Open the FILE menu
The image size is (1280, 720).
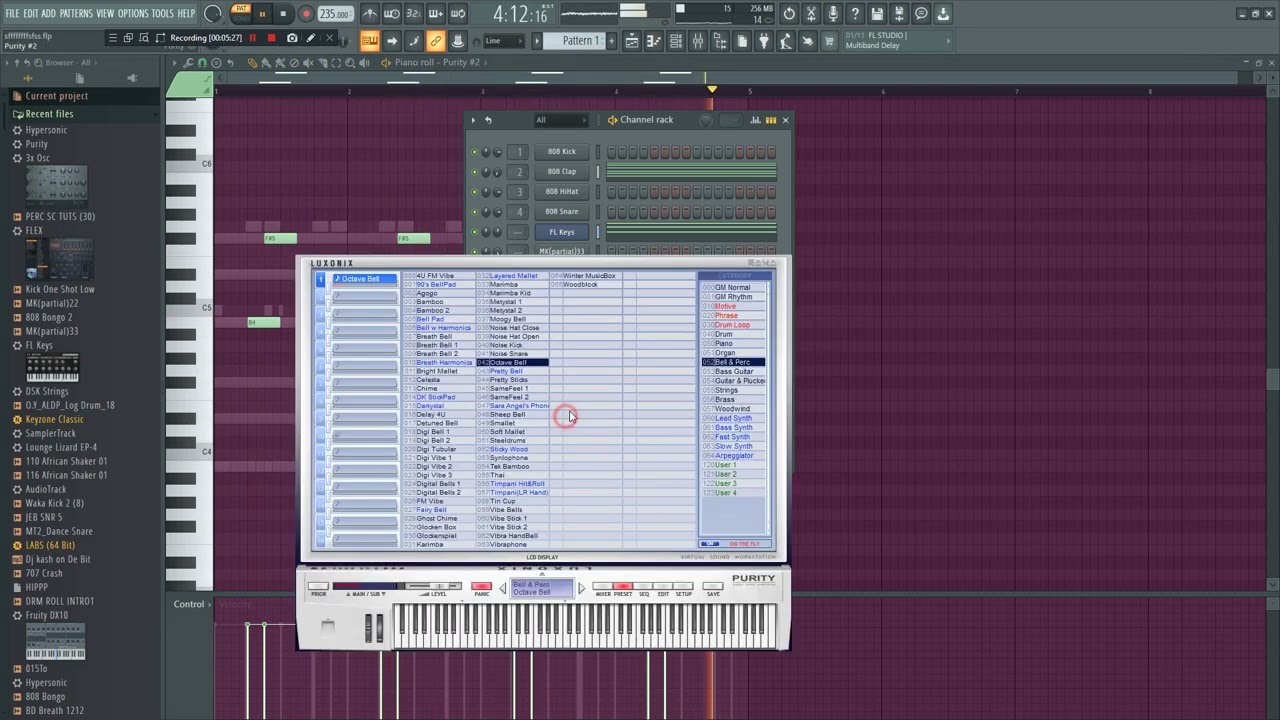pos(12,13)
